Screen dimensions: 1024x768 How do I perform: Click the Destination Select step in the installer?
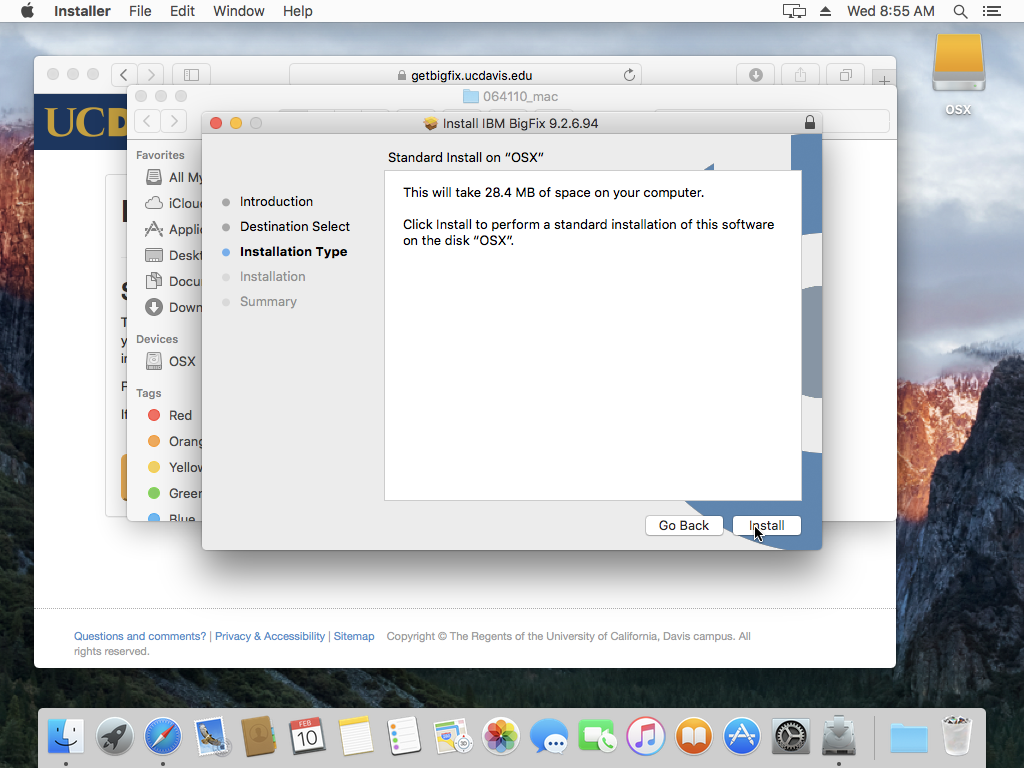pyautogui.click(x=295, y=227)
